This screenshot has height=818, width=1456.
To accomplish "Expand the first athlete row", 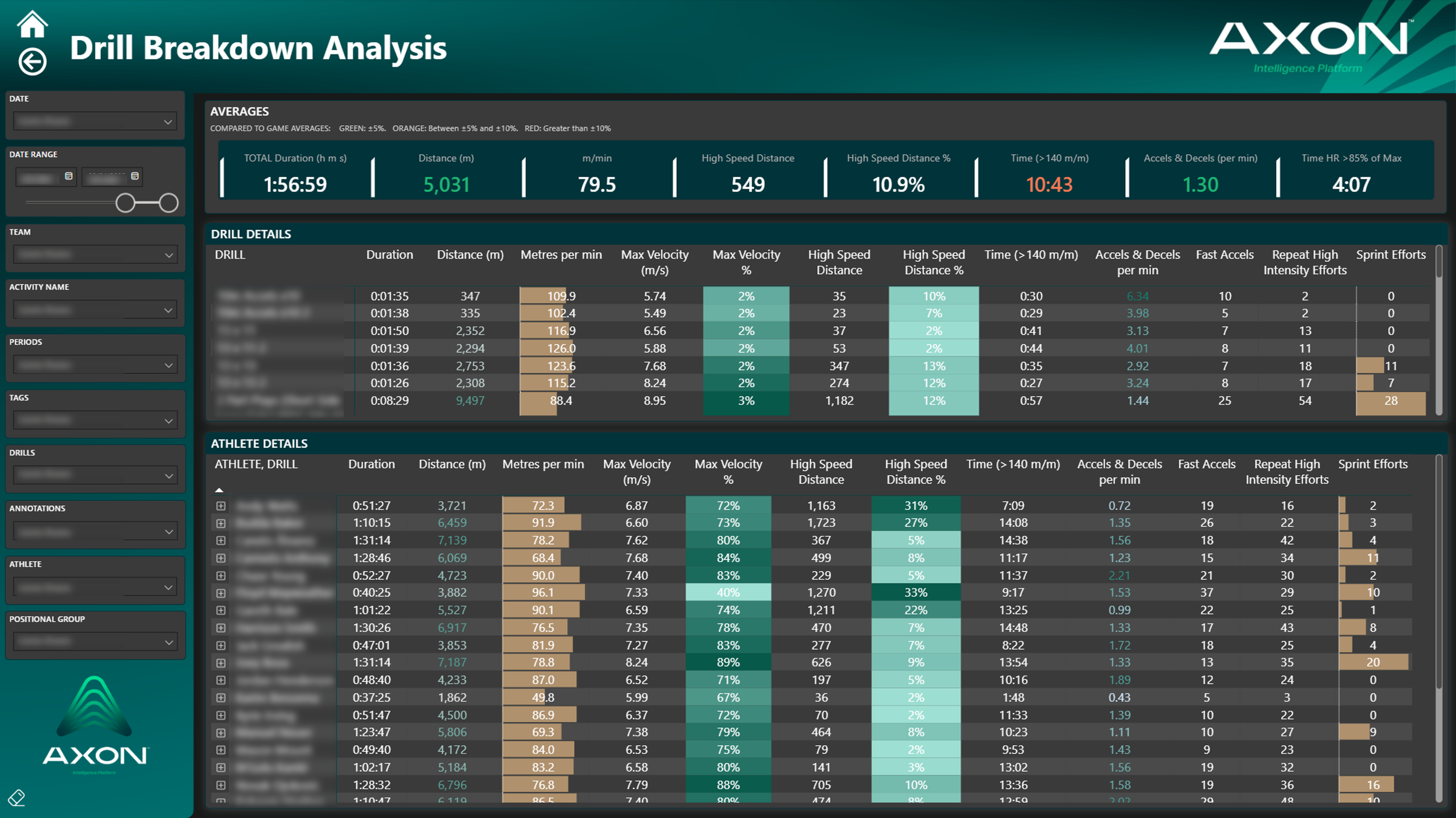I will pyautogui.click(x=221, y=506).
